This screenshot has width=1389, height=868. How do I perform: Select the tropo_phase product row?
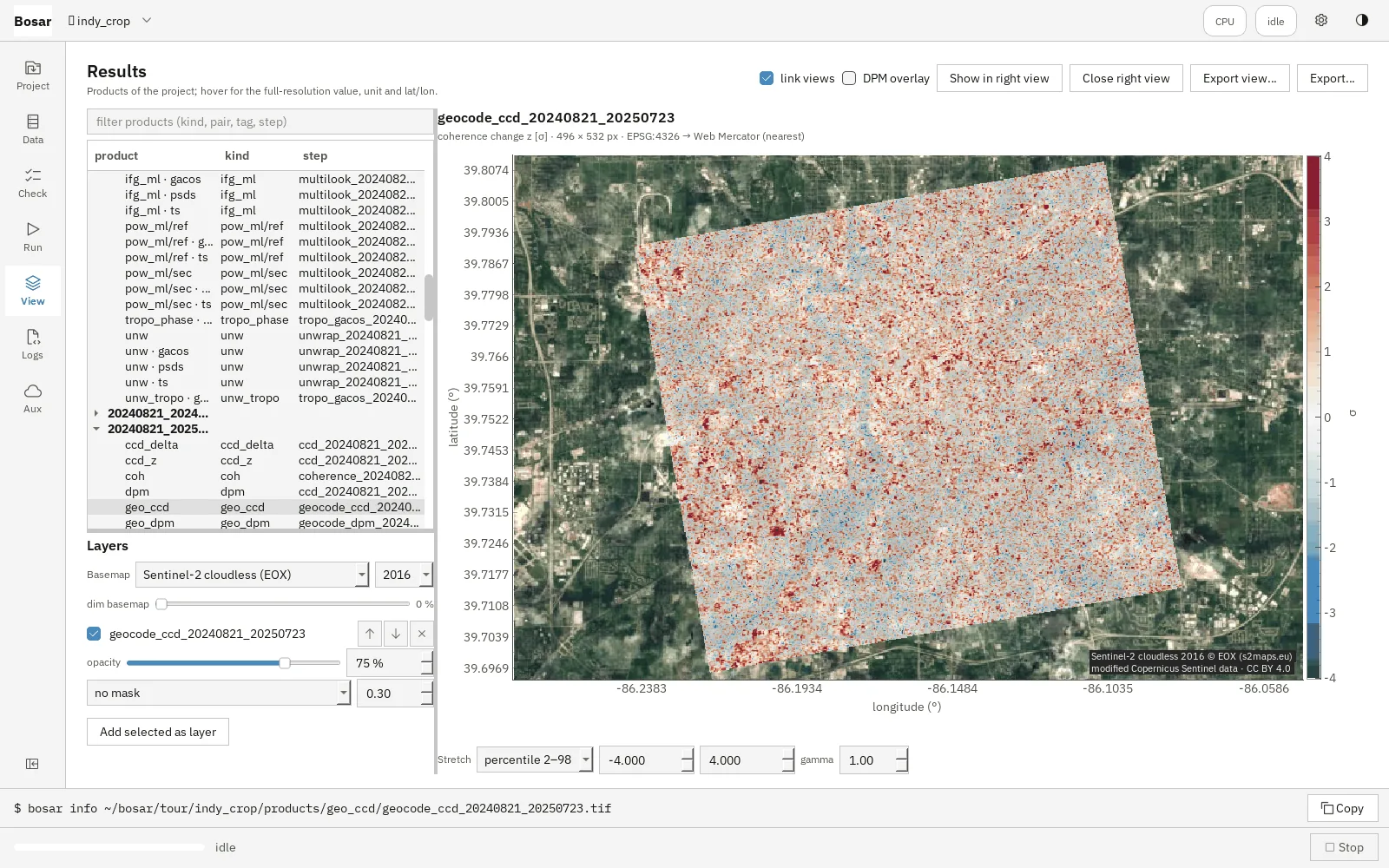coord(256,319)
